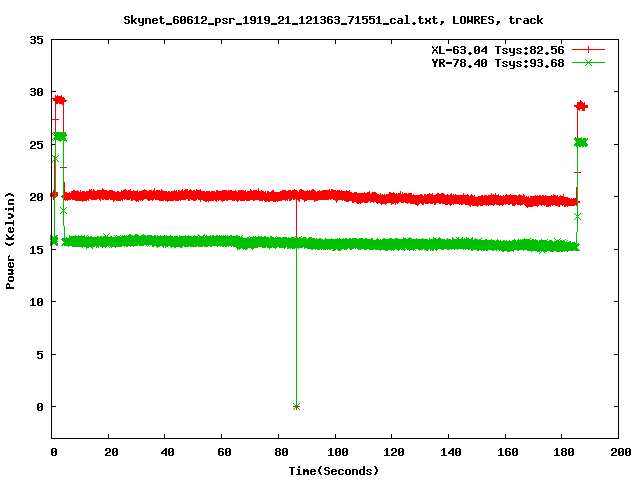Select the YR-78.40 Tsys:93.68 legend label

(x=498, y=63)
